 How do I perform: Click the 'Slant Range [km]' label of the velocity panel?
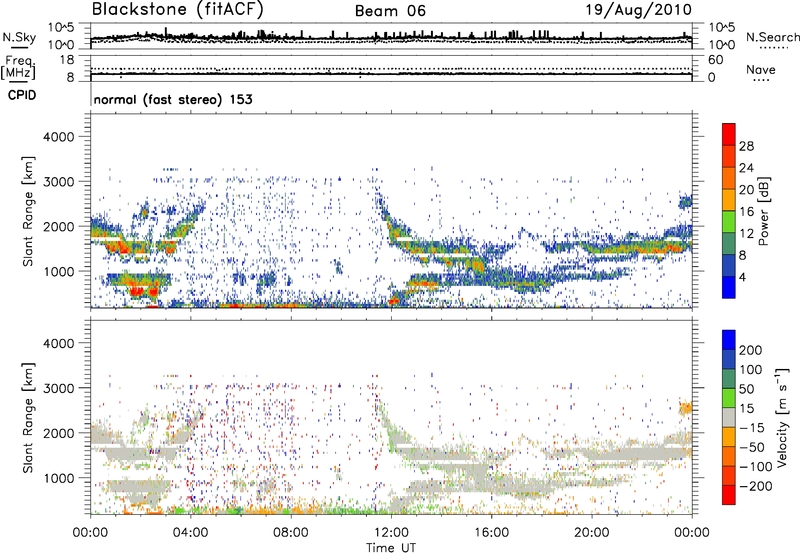coord(28,417)
